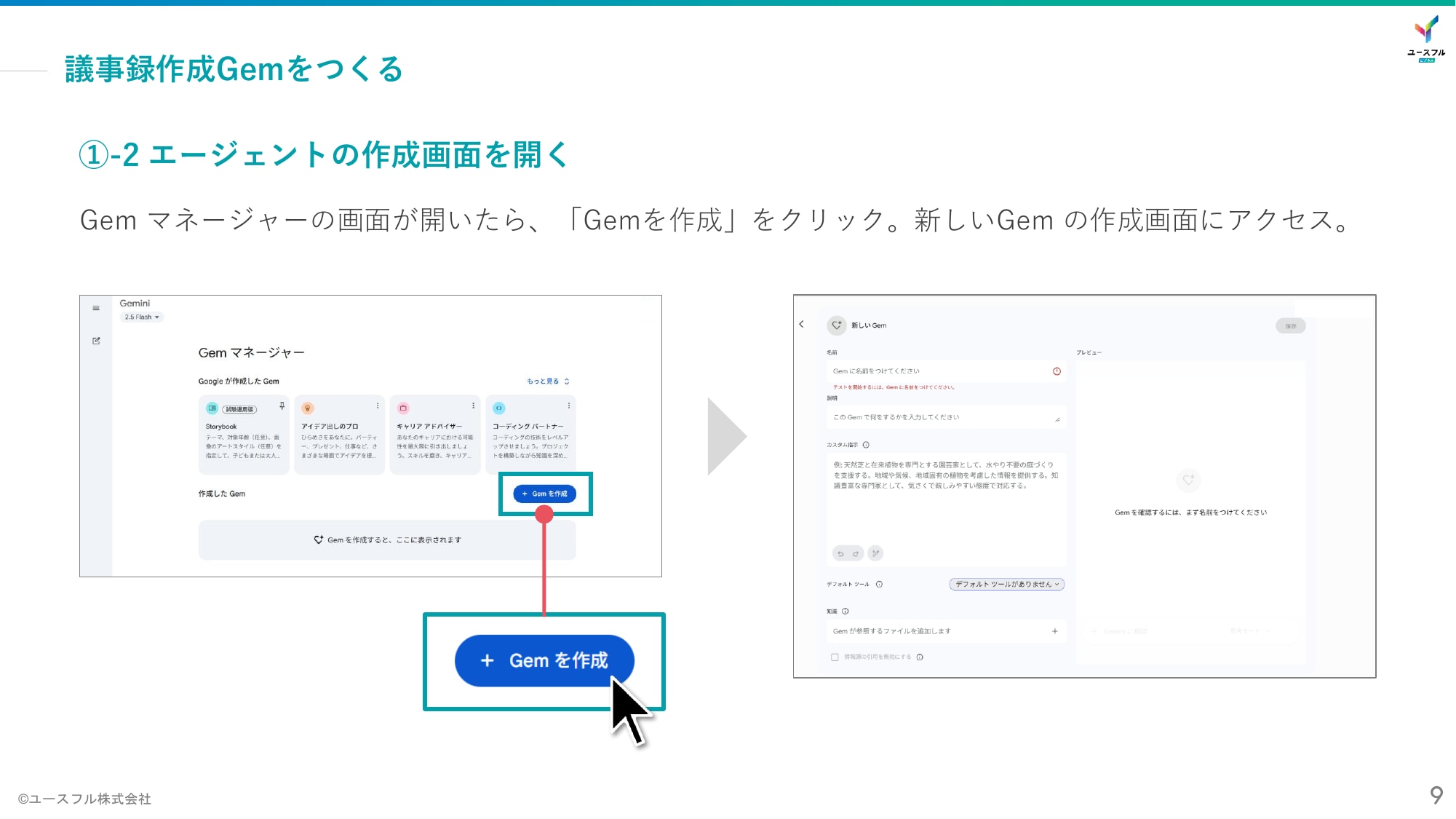The image size is (1456, 819).
Task: Click the Gem avatar icon beside 新しい Gem
Action: click(837, 325)
